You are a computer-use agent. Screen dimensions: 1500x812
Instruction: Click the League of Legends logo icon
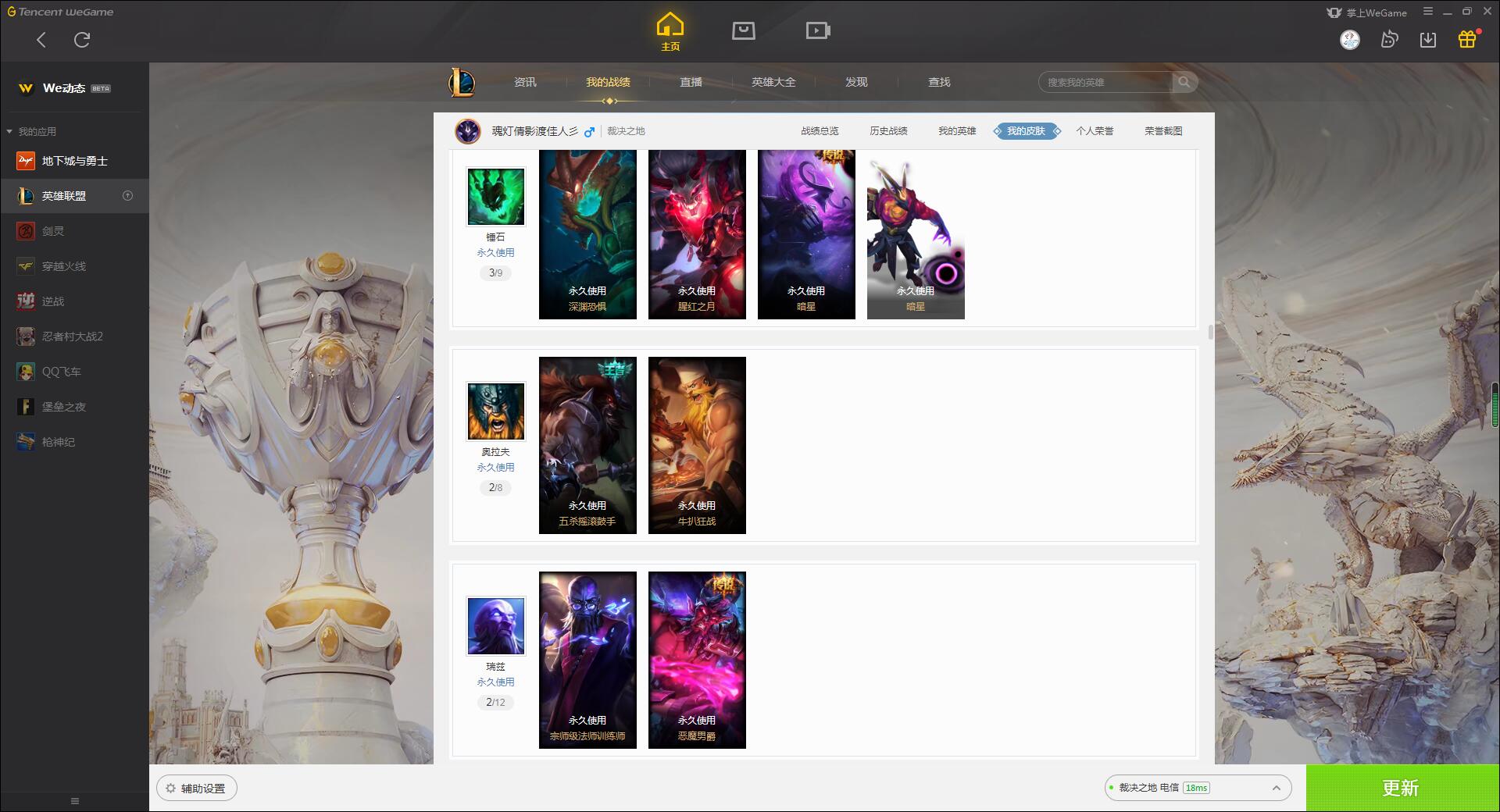(x=462, y=82)
